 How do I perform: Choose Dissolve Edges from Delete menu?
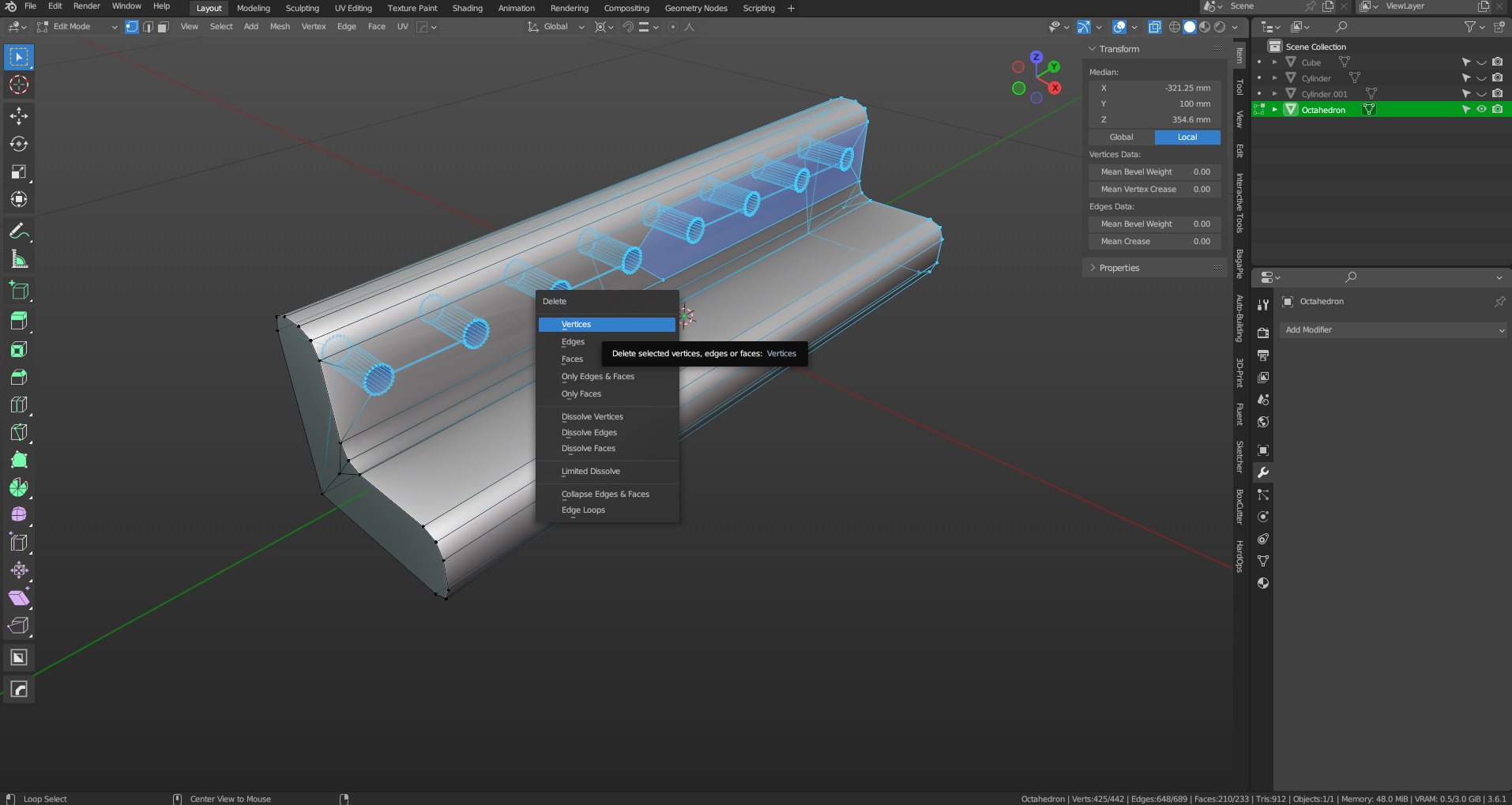click(589, 433)
